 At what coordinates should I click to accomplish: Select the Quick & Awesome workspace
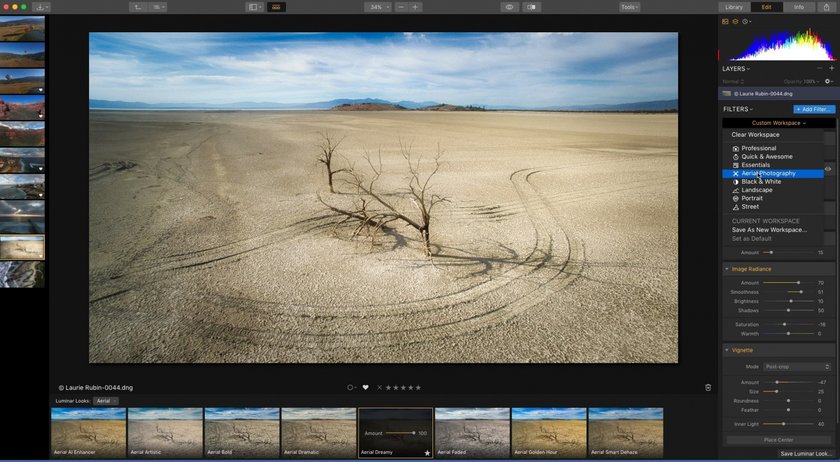773,157
